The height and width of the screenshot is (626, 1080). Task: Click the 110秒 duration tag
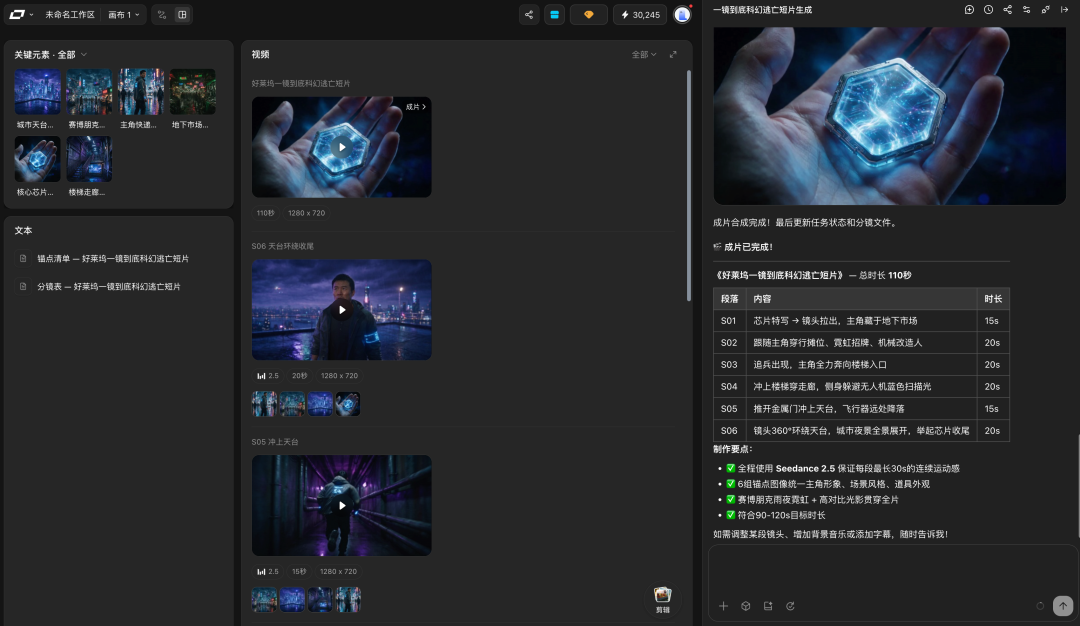click(x=265, y=213)
